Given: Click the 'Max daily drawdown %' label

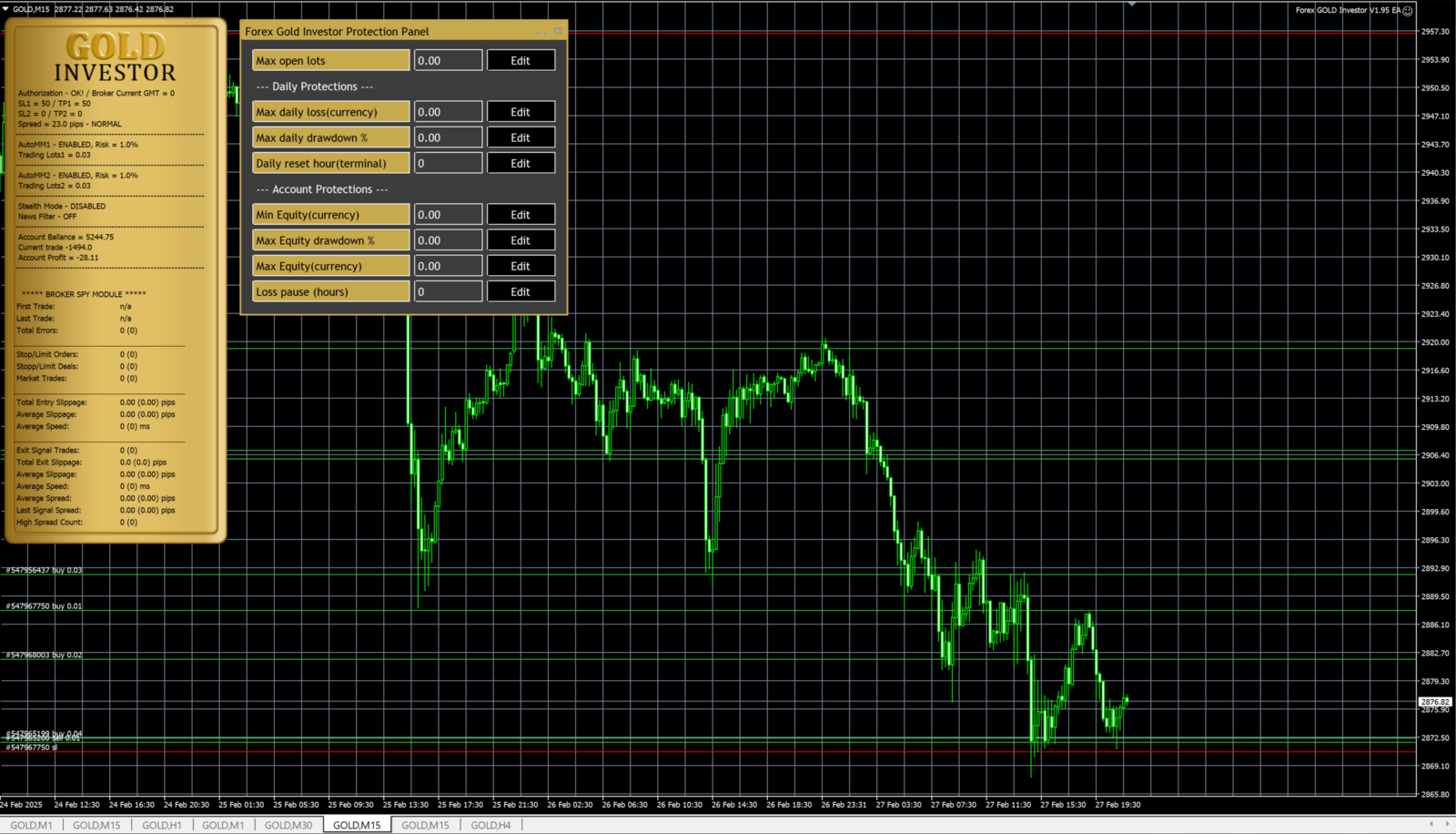Looking at the screenshot, I should [331, 137].
